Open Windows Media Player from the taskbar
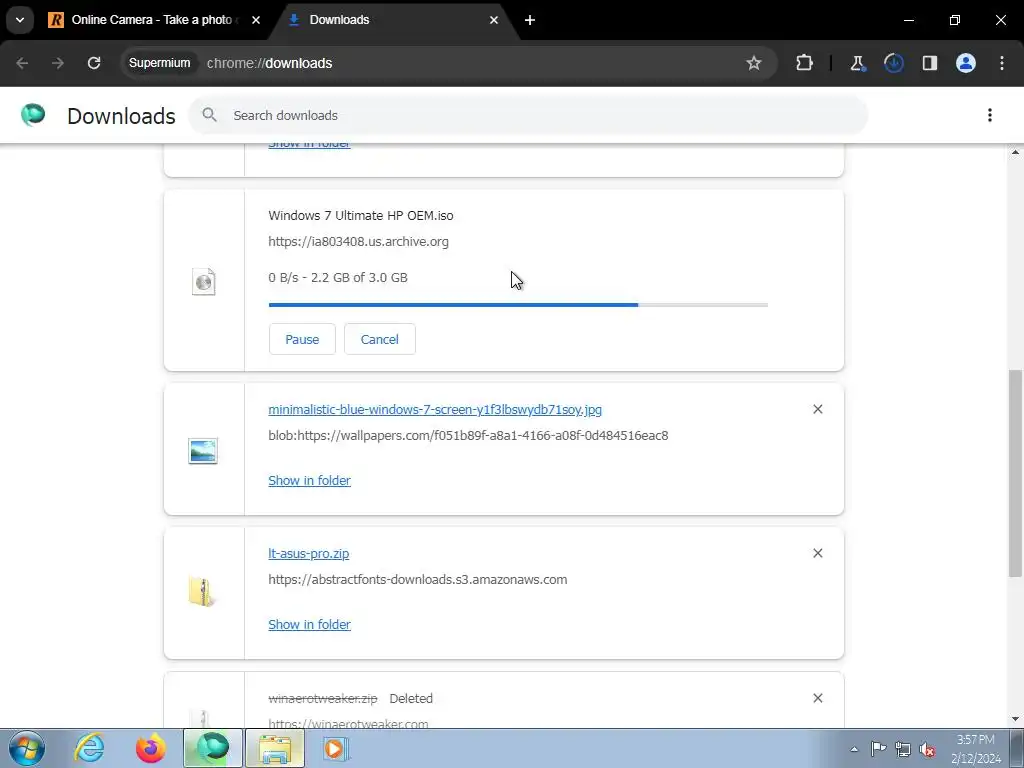The image size is (1024, 768). pyautogui.click(x=336, y=748)
